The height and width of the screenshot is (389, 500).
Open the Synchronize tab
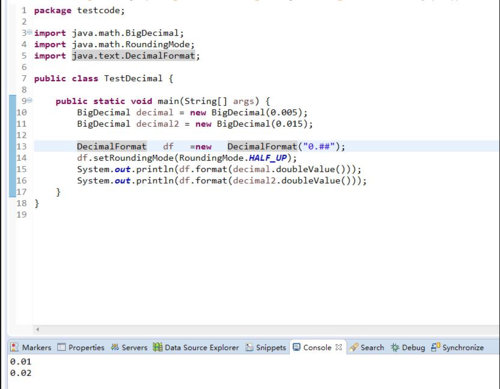click(x=457, y=347)
